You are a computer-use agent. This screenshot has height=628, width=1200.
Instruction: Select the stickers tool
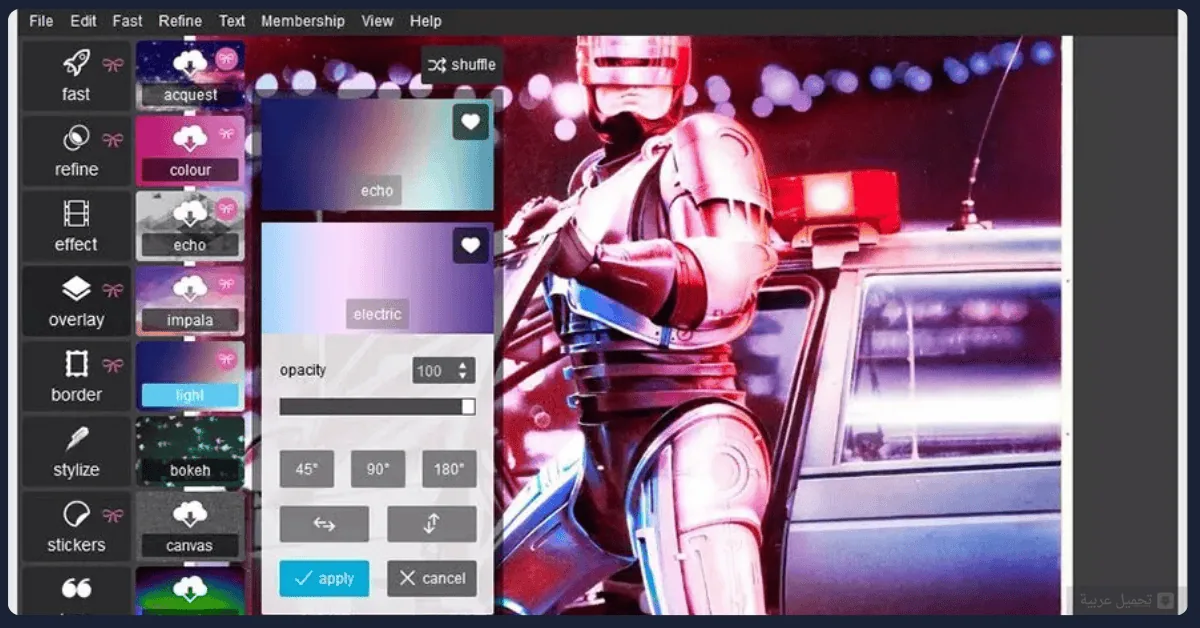[76, 526]
